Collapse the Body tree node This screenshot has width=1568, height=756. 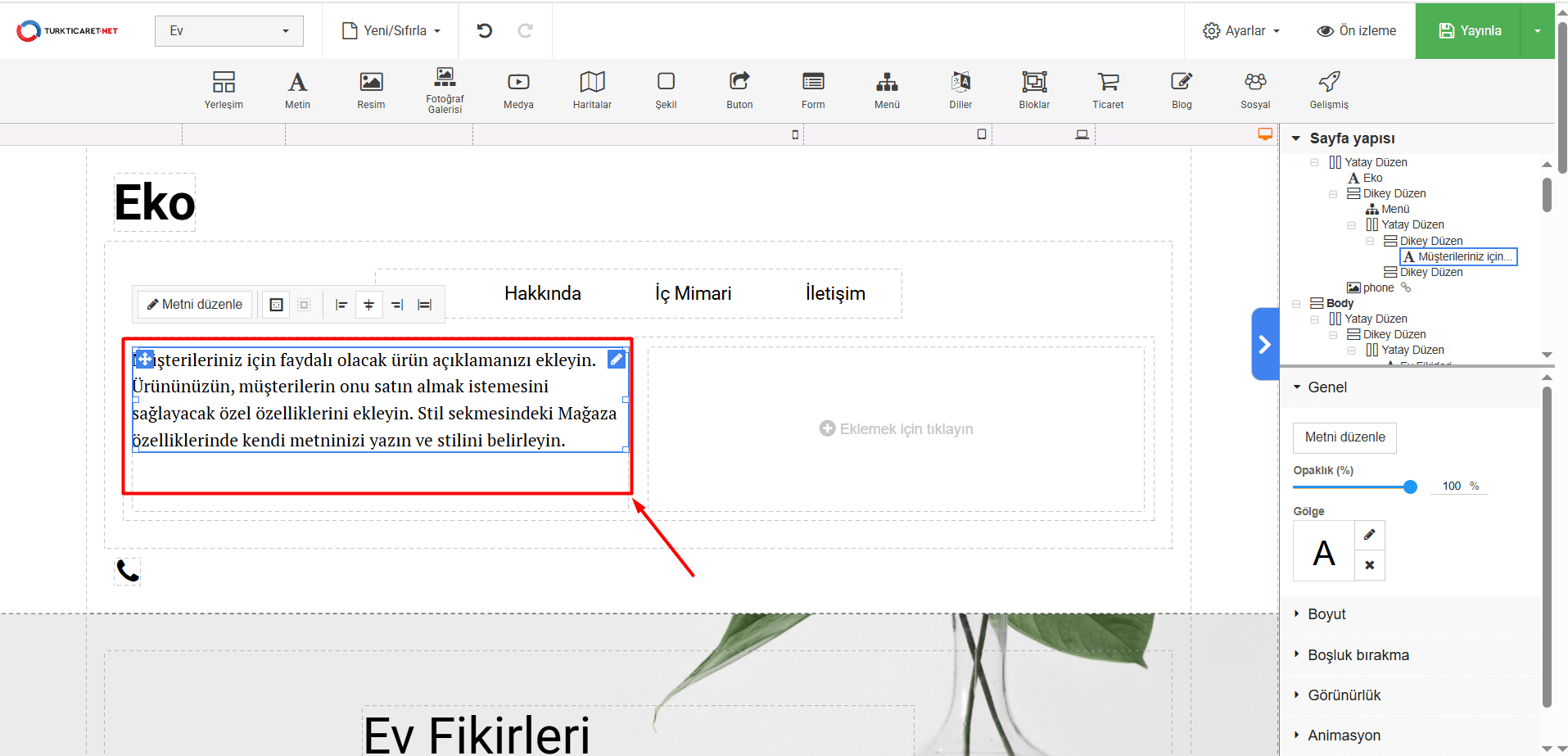click(1296, 304)
